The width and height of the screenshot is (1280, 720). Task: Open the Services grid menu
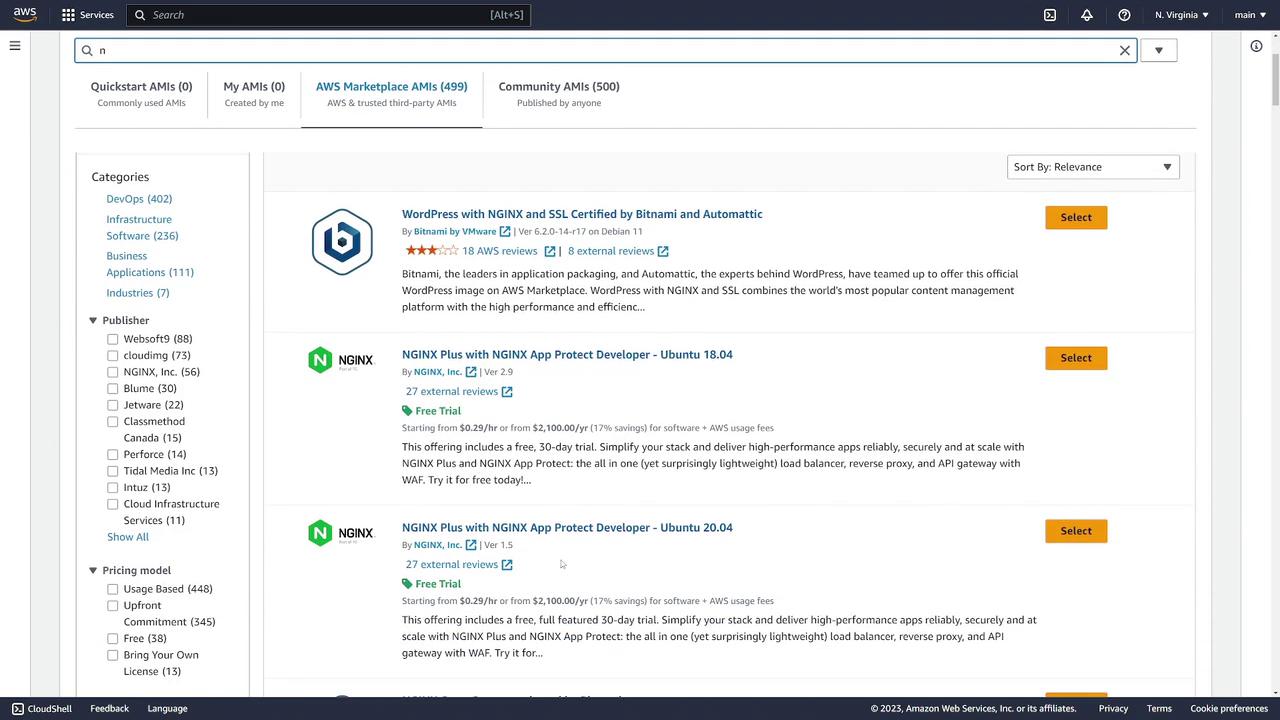88,15
